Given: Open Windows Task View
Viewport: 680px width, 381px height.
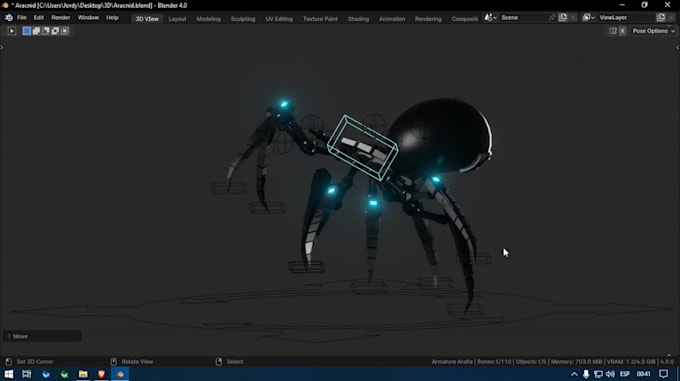Looking at the screenshot, I should (x=27, y=374).
